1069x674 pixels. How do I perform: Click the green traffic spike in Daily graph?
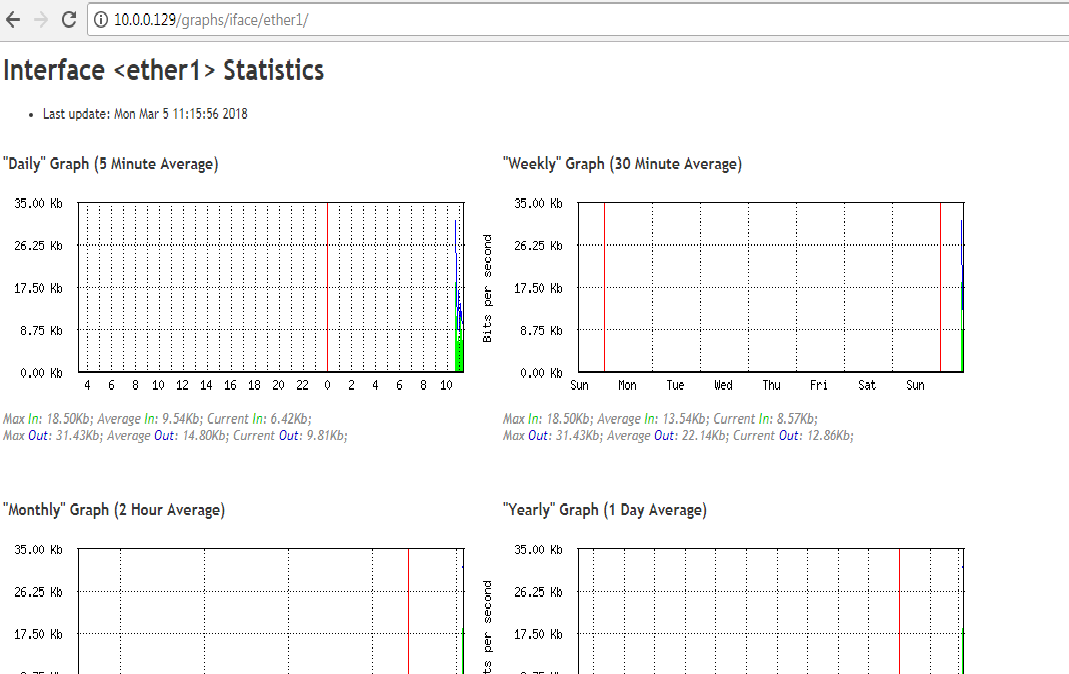(x=459, y=350)
